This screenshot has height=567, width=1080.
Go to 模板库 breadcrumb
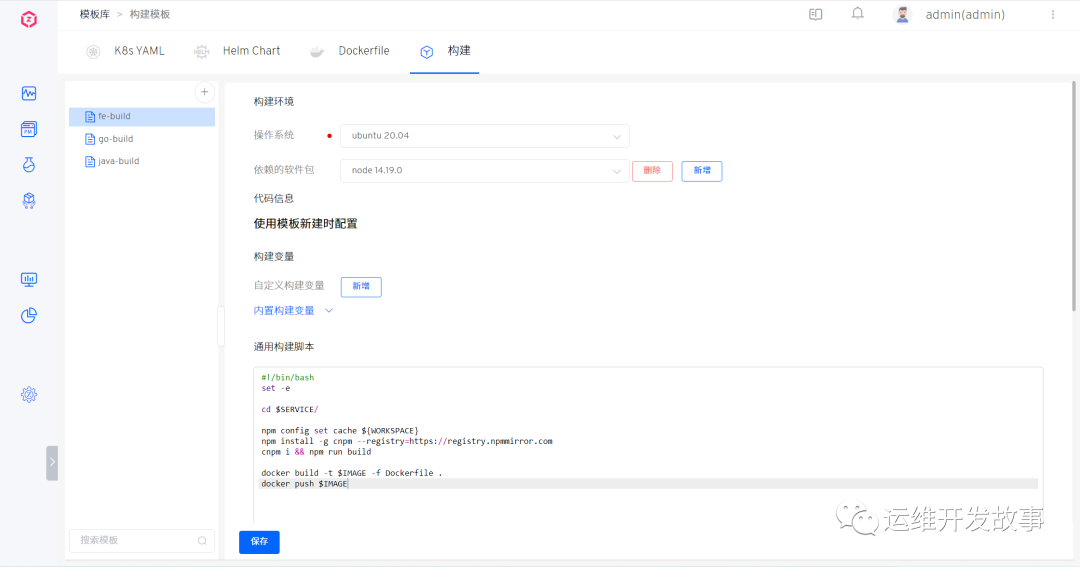tap(94, 14)
